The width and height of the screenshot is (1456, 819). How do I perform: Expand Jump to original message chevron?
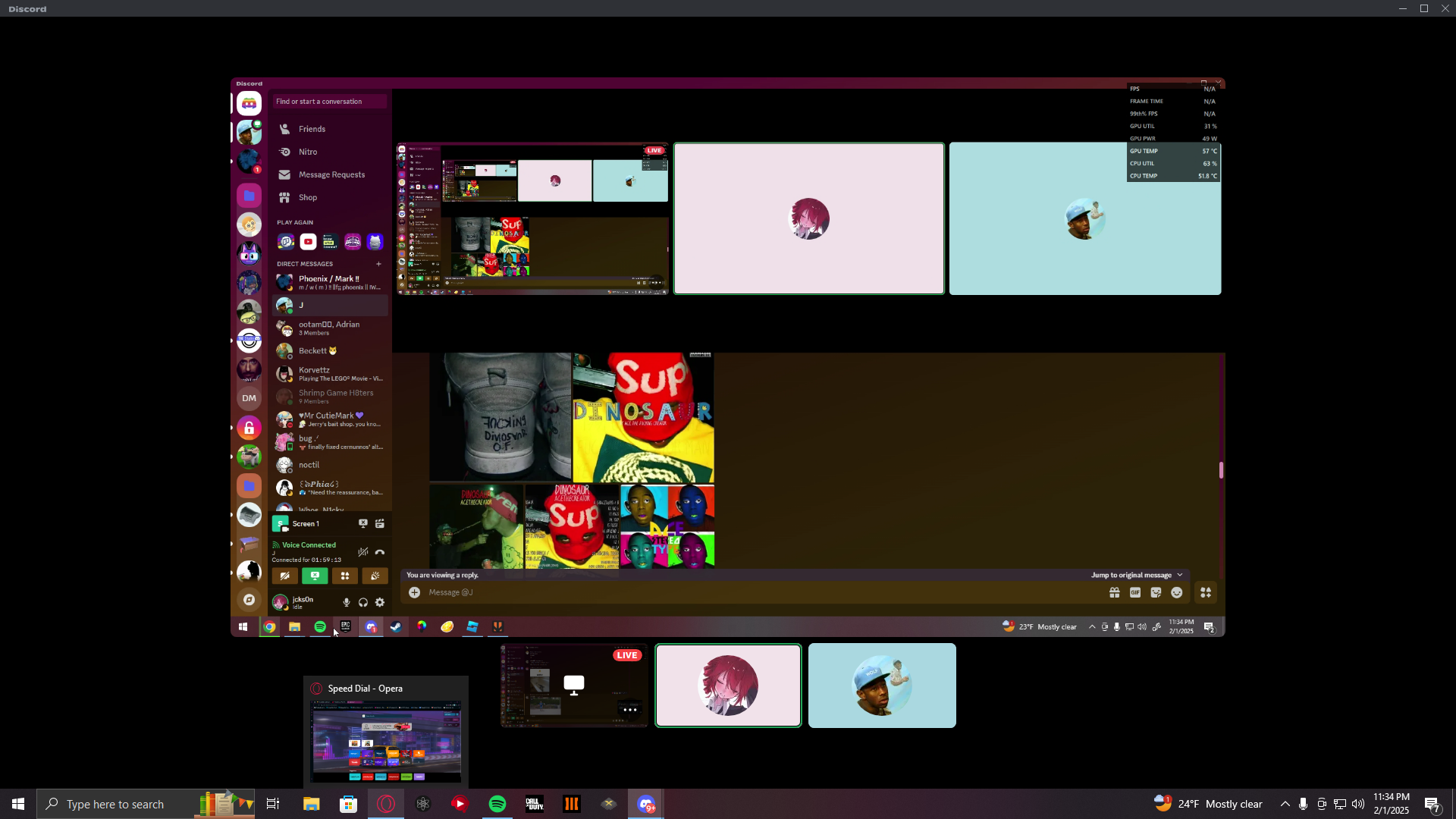(x=1180, y=575)
